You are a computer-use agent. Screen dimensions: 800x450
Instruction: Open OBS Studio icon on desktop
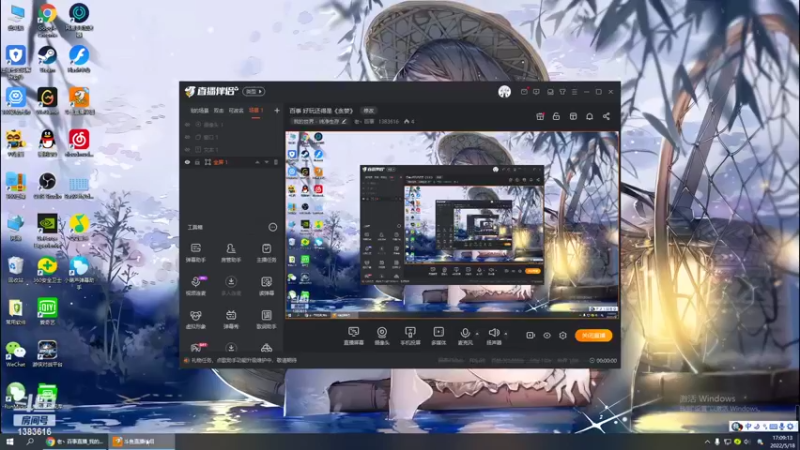click(47, 185)
